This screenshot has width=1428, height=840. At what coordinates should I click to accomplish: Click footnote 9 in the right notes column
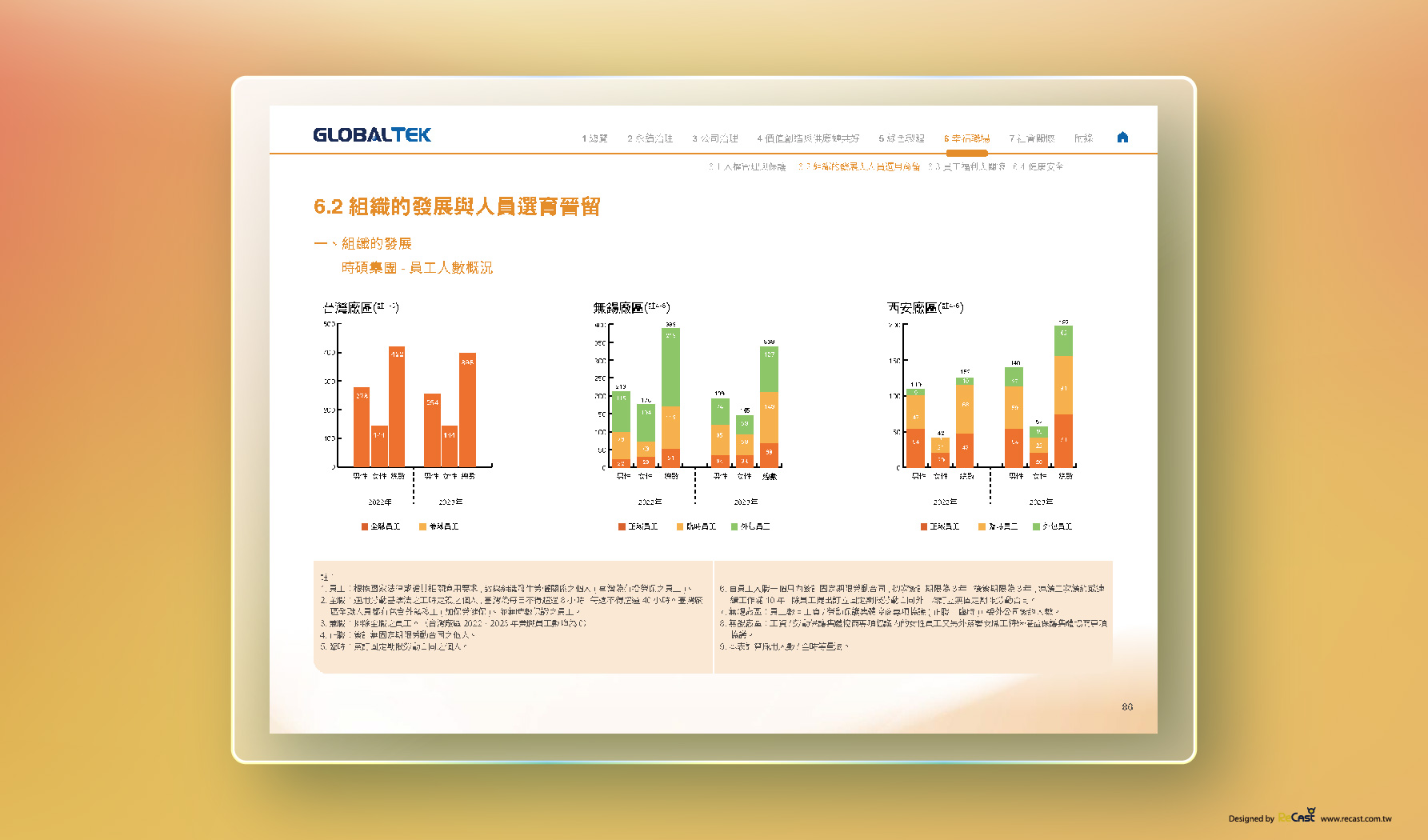pos(784,646)
